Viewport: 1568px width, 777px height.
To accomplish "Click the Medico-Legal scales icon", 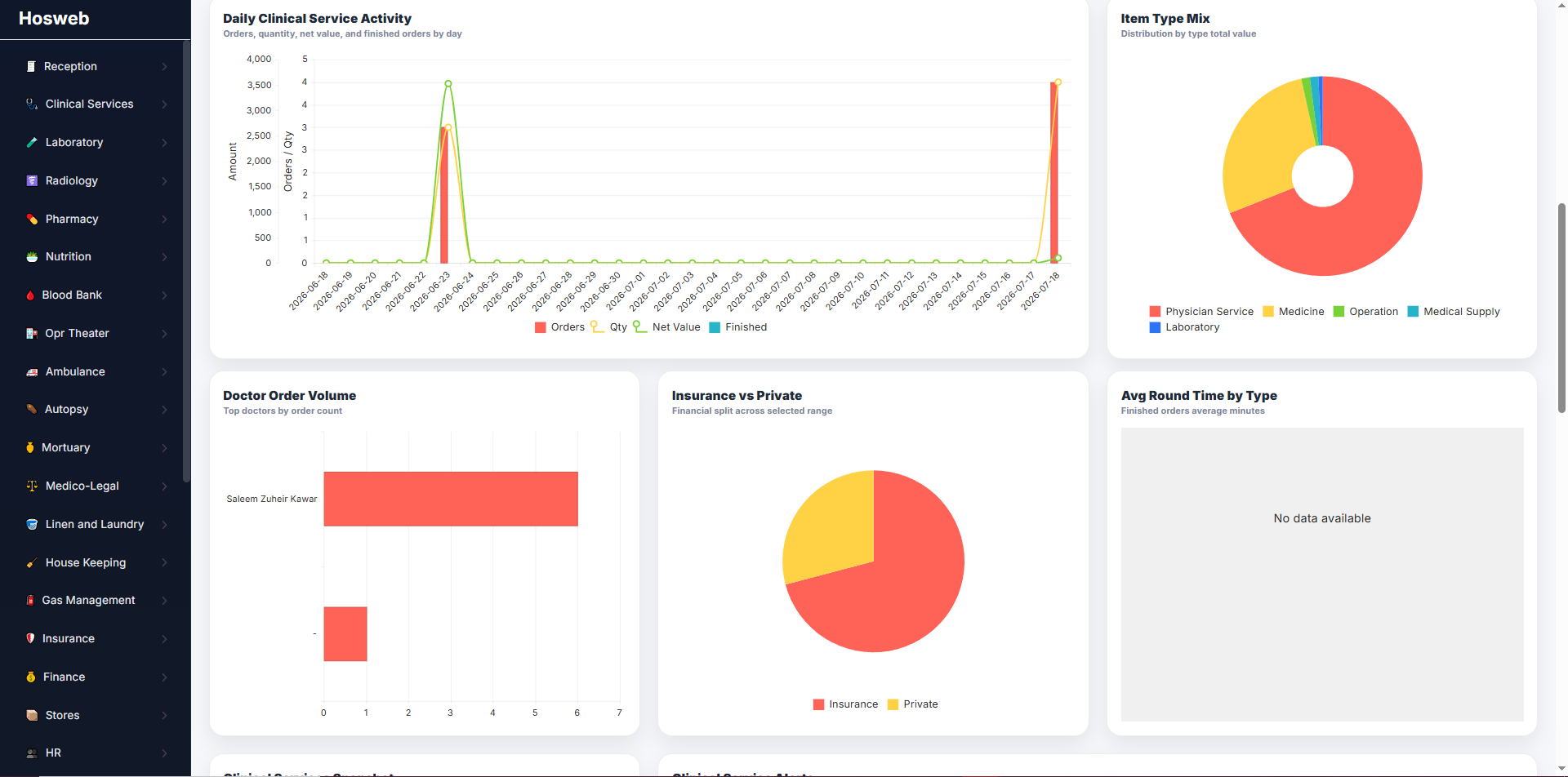I will coord(32,486).
